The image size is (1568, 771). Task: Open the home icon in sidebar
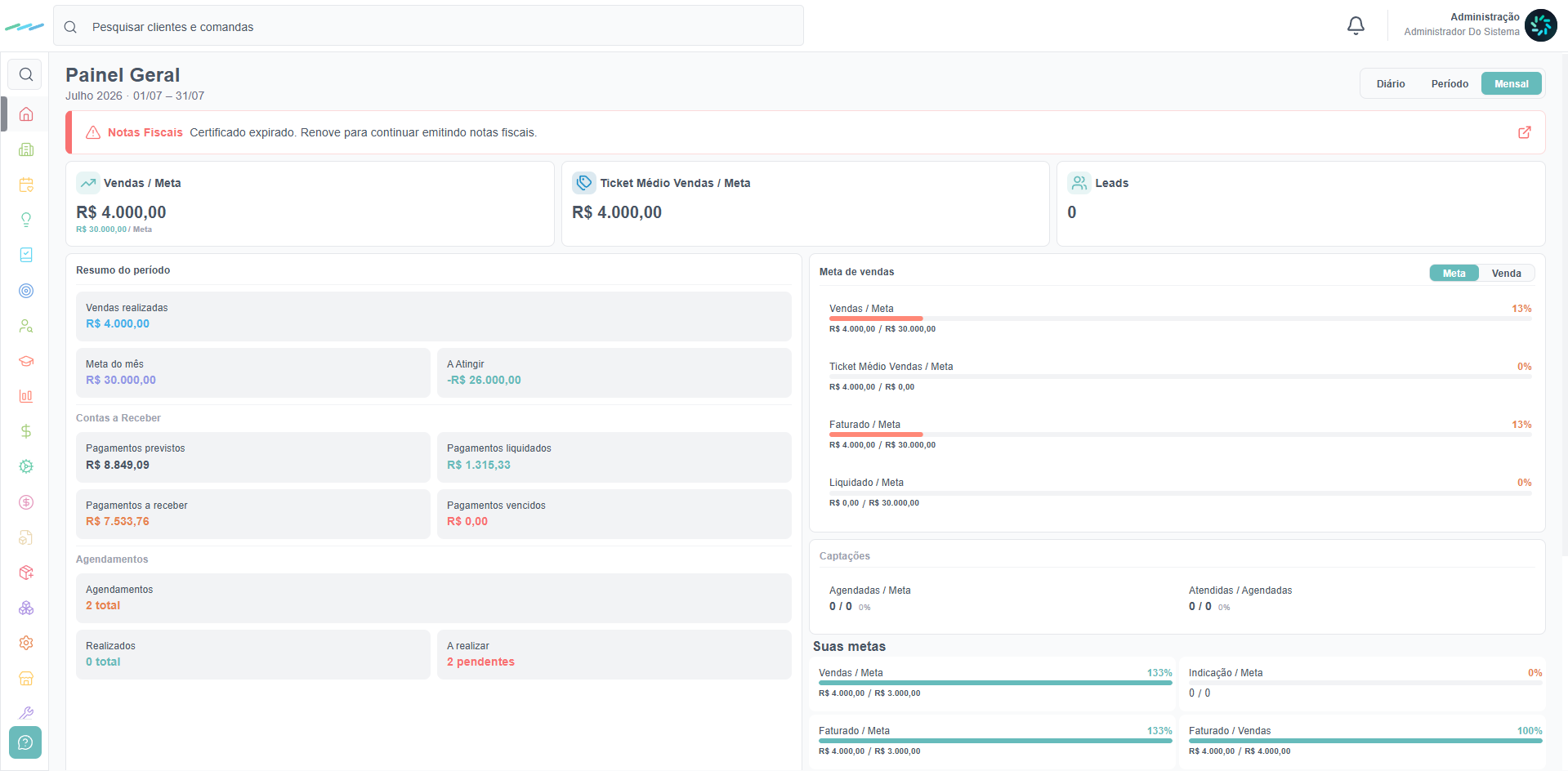pos(26,114)
